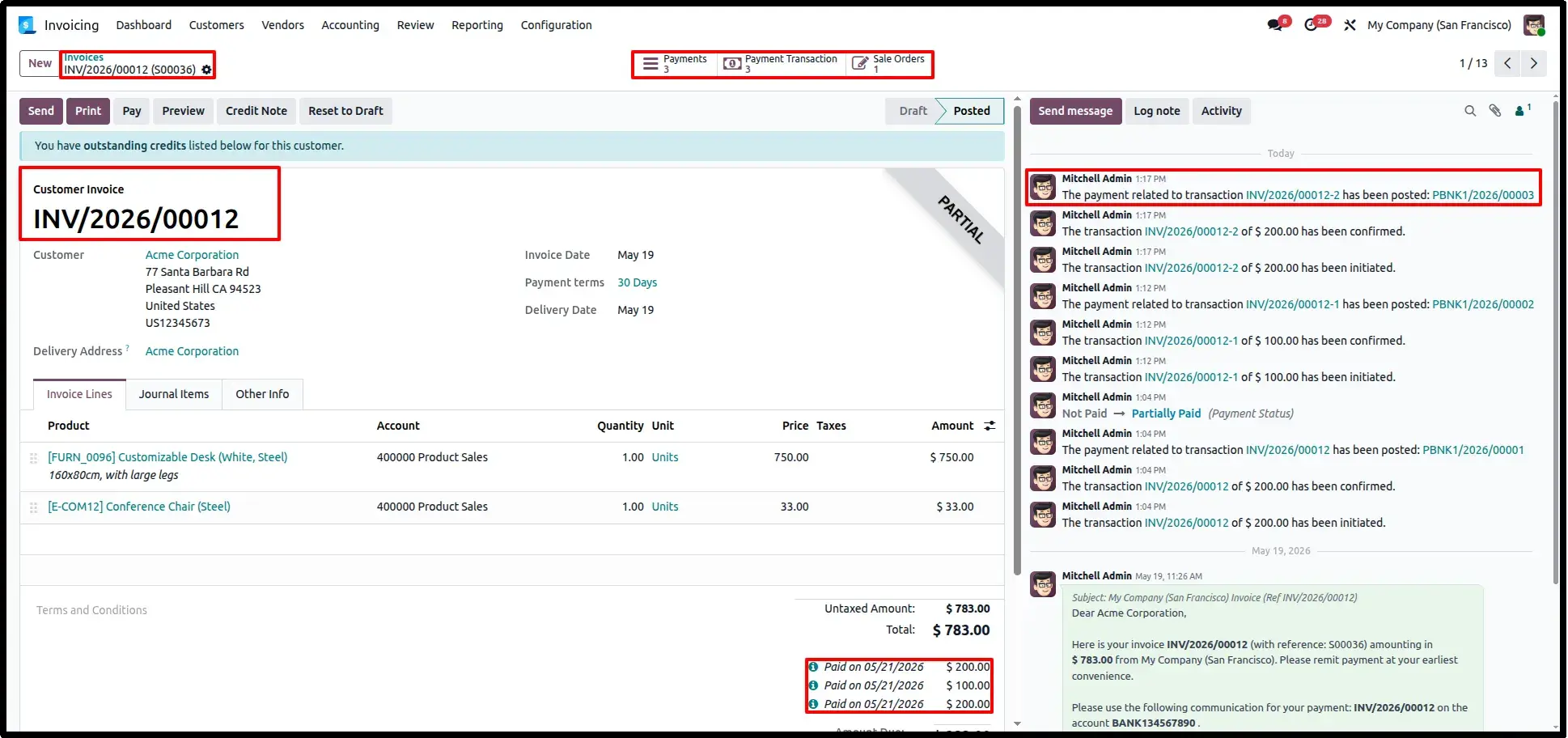Screen dimensions: 1568x738
Task: Click the Activity button
Action: [x=1221, y=111]
